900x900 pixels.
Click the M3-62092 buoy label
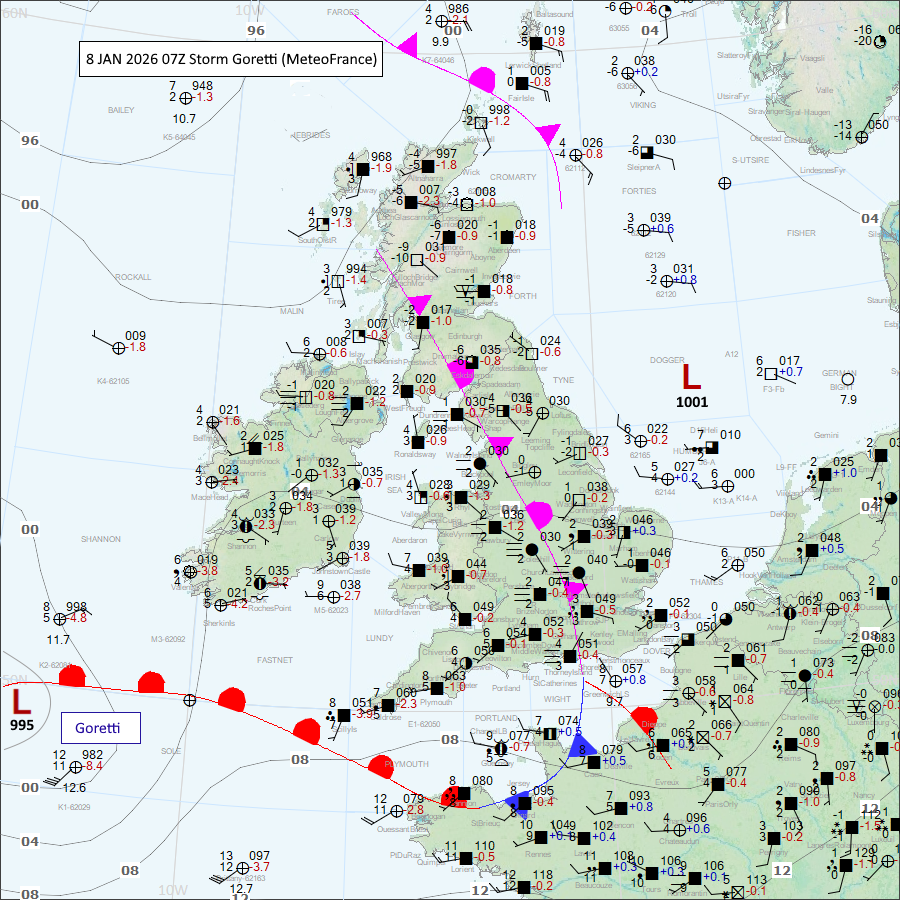click(168, 639)
